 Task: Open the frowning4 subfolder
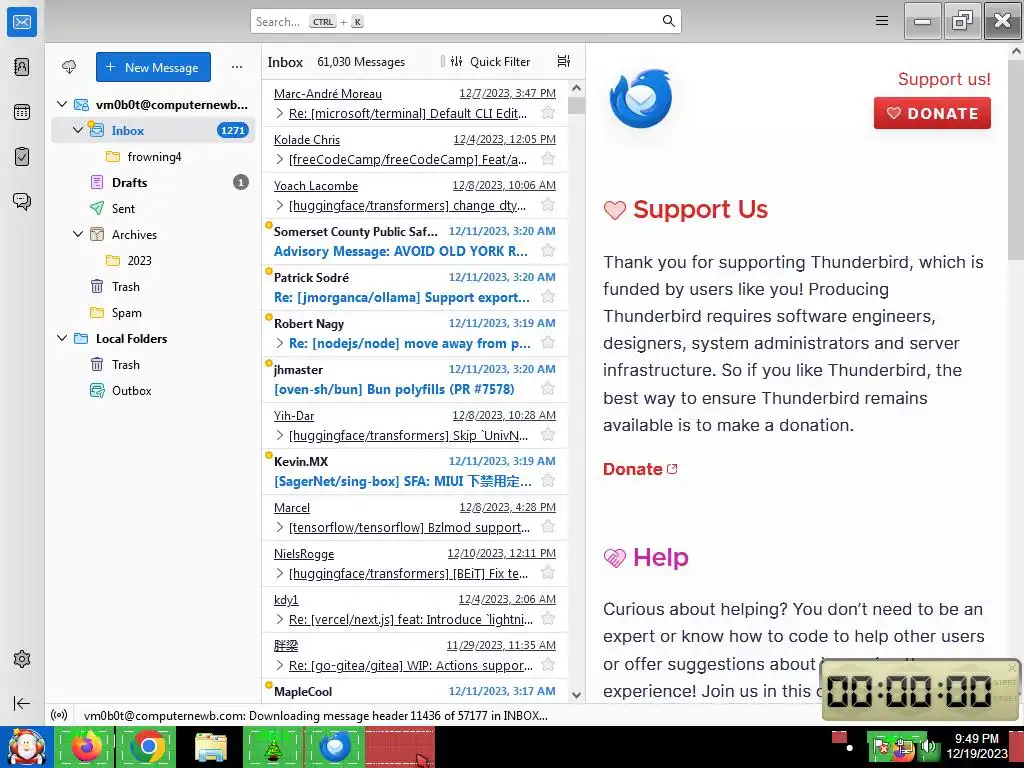153,157
